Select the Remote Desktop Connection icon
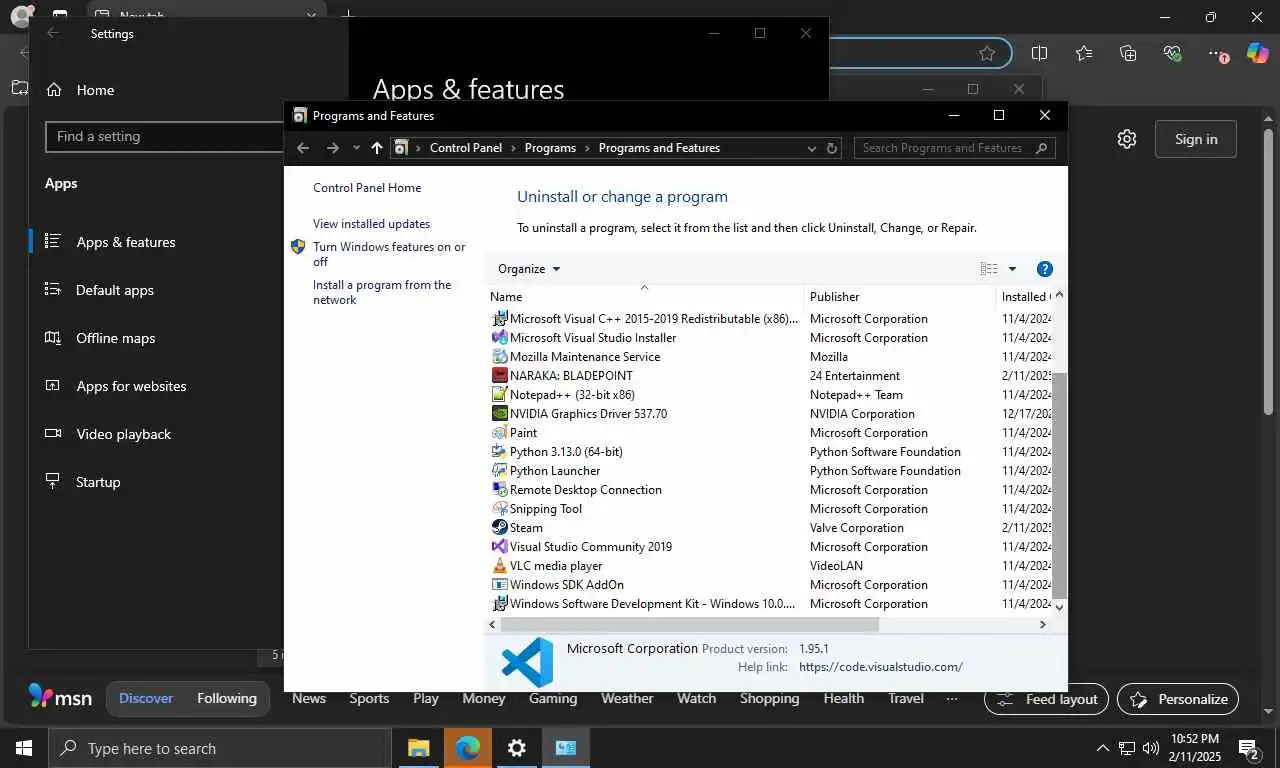 tap(500, 490)
